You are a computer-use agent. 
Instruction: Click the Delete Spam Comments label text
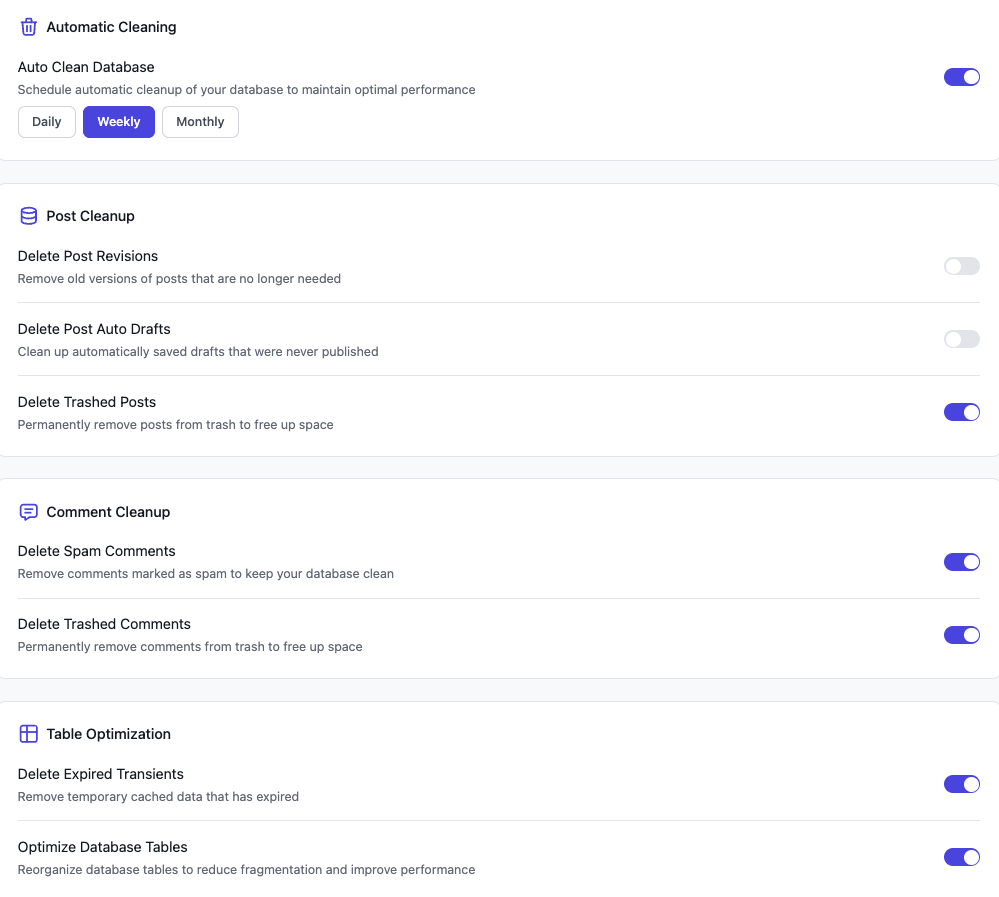(96, 551)
